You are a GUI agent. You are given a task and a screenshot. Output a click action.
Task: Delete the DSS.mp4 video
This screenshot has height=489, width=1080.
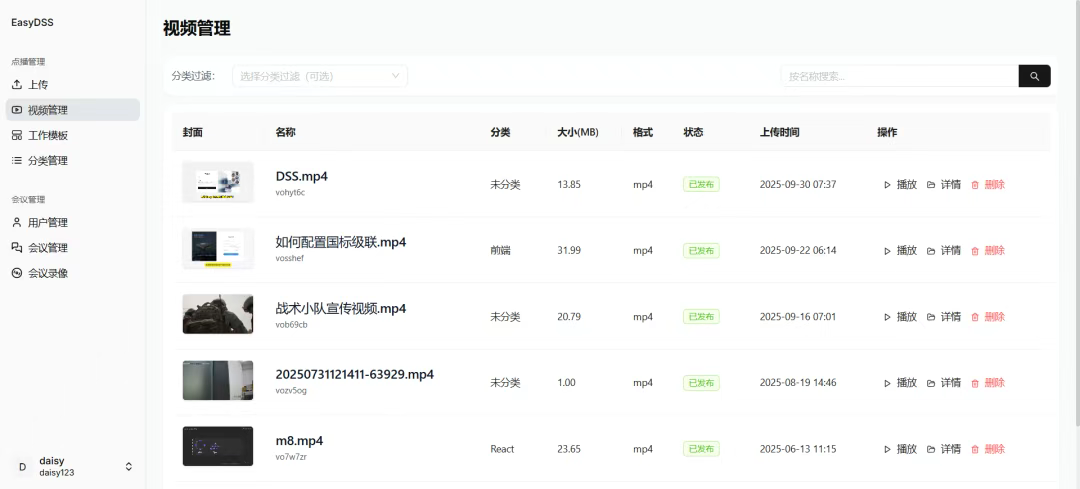988,185
